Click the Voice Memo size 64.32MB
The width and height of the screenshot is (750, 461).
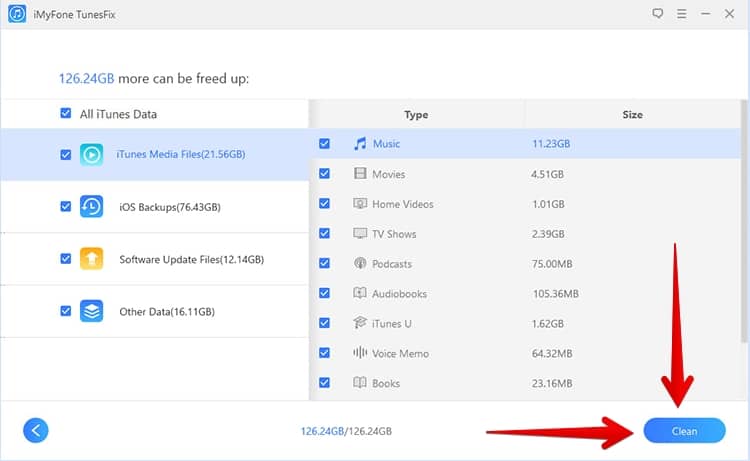pos(552,353)
